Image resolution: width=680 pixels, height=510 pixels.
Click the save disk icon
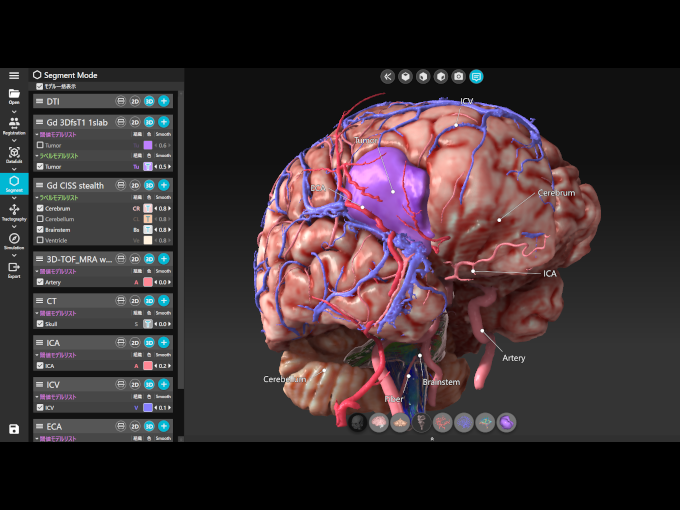pos(14,429)
